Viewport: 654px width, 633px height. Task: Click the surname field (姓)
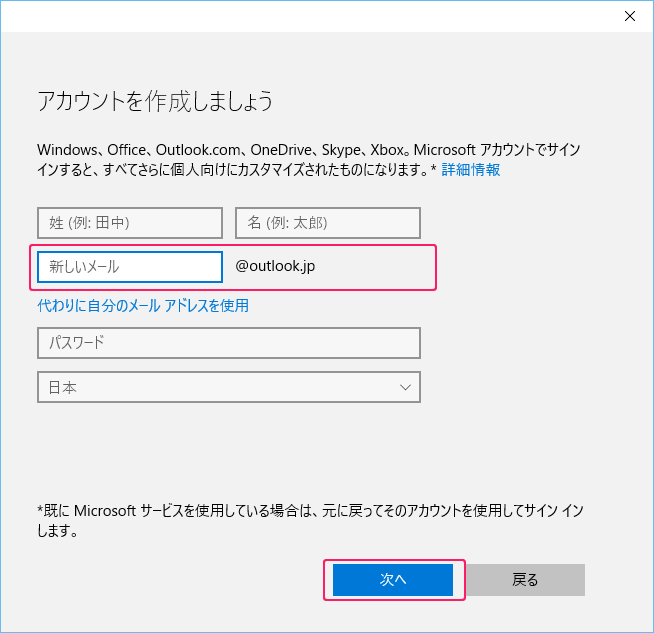[x=130, y=223]
